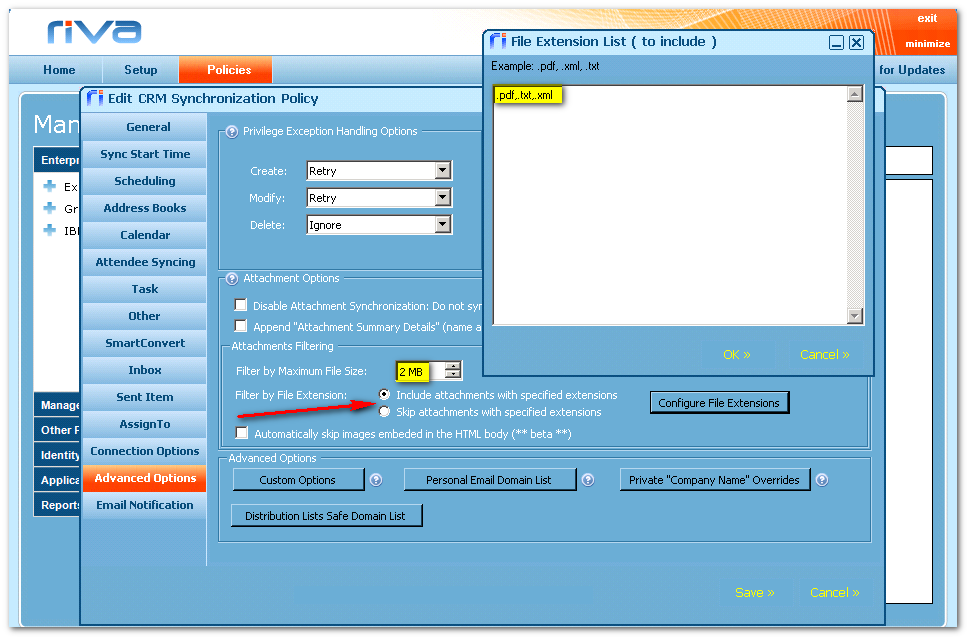Open the Policies tab
Screen dimensions: 967x637
click(226, 70)
